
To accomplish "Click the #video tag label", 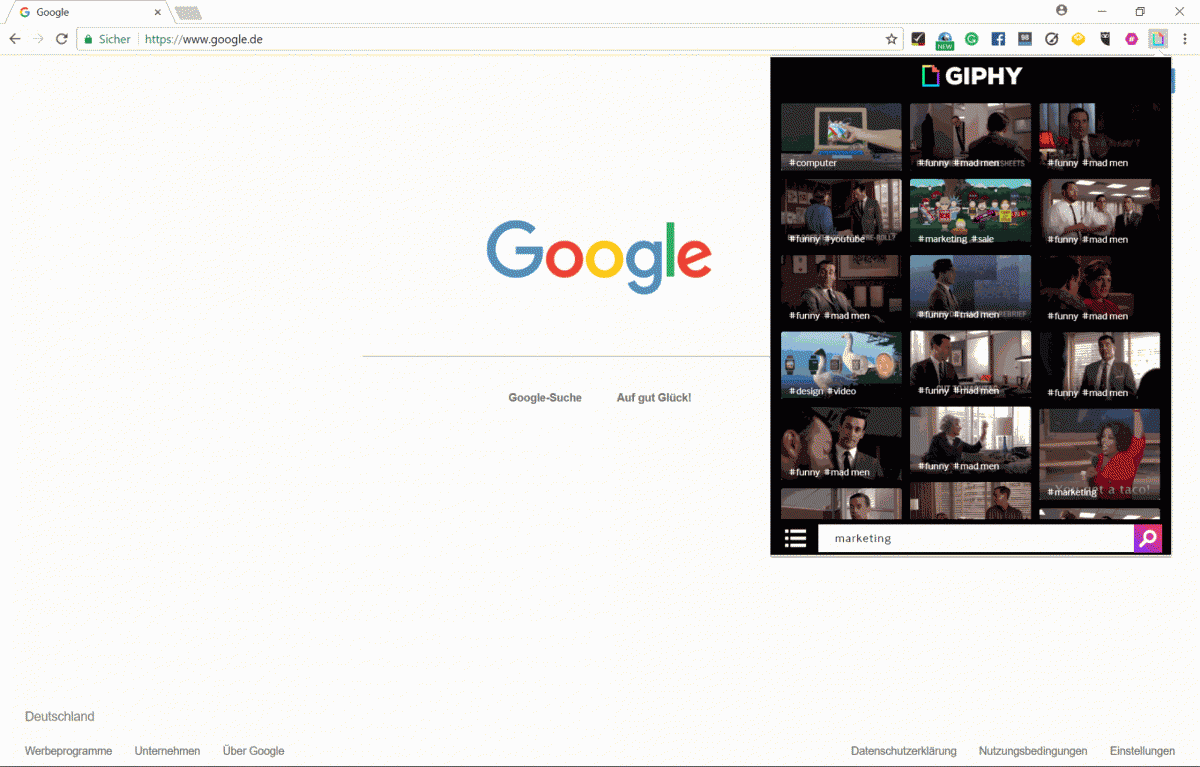I will click(841, 391).
